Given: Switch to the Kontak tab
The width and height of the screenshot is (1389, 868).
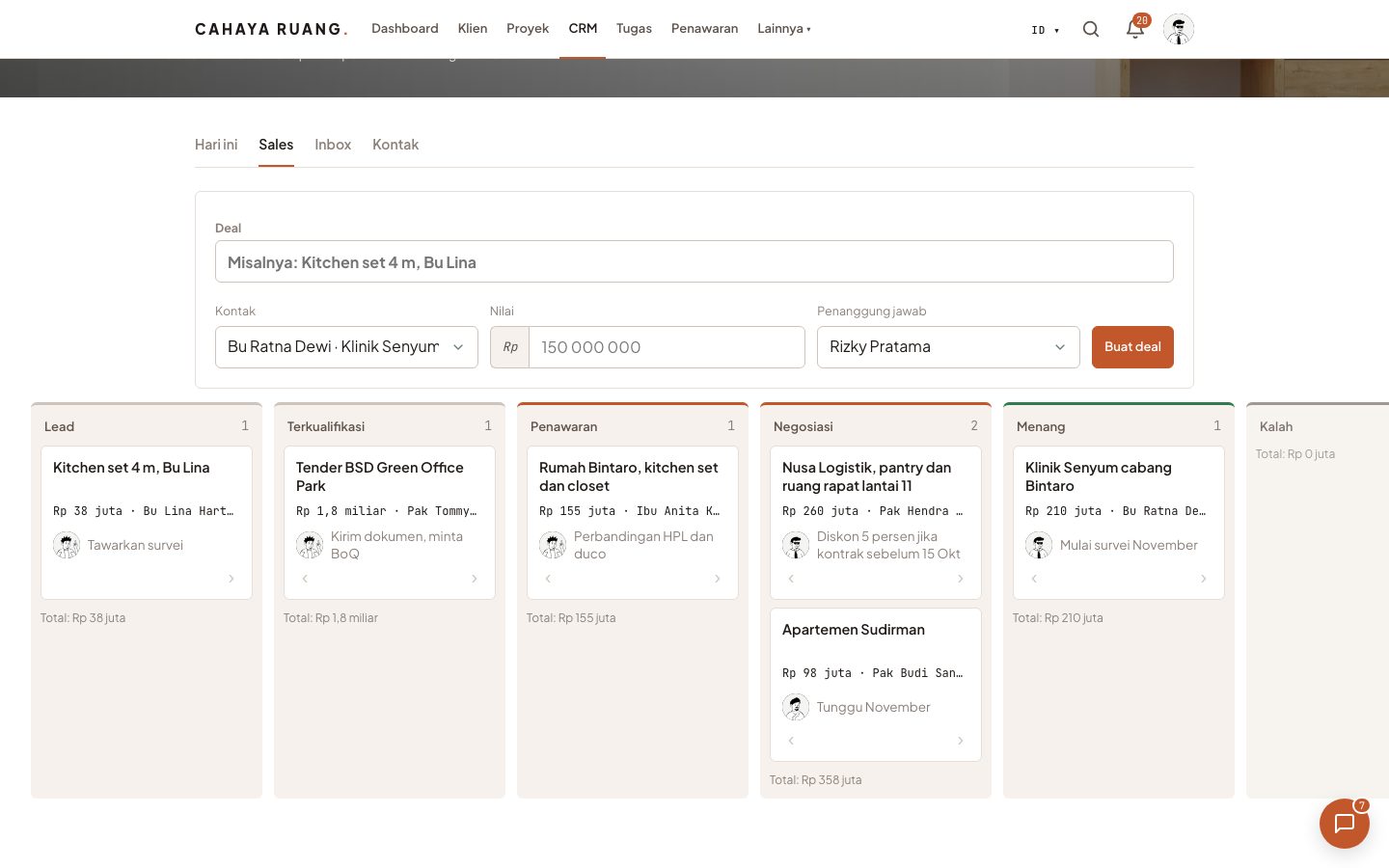Looking at the screenshot, I should tap(395, 145).
